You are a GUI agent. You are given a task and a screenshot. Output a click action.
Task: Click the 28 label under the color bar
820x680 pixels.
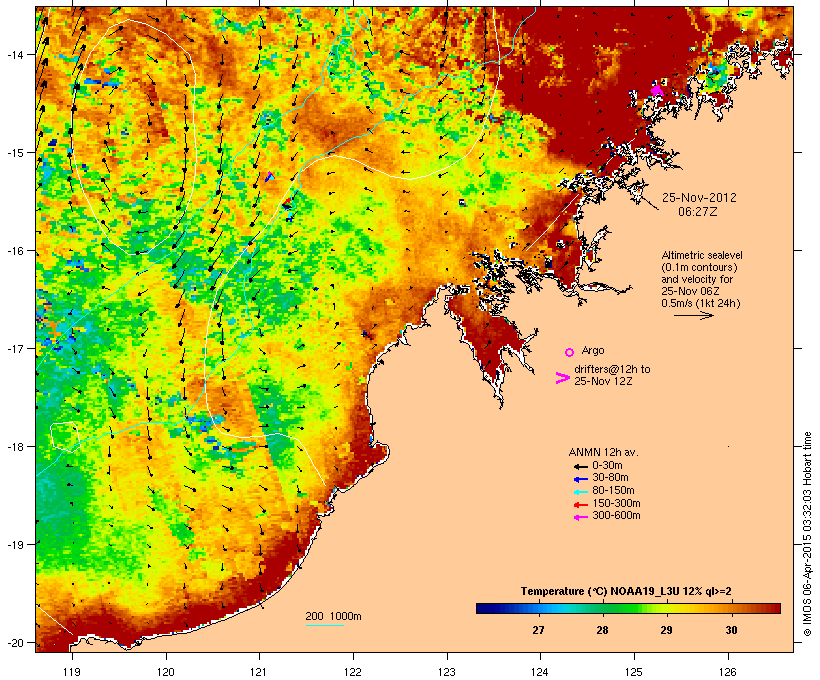[x=602, y=630]
